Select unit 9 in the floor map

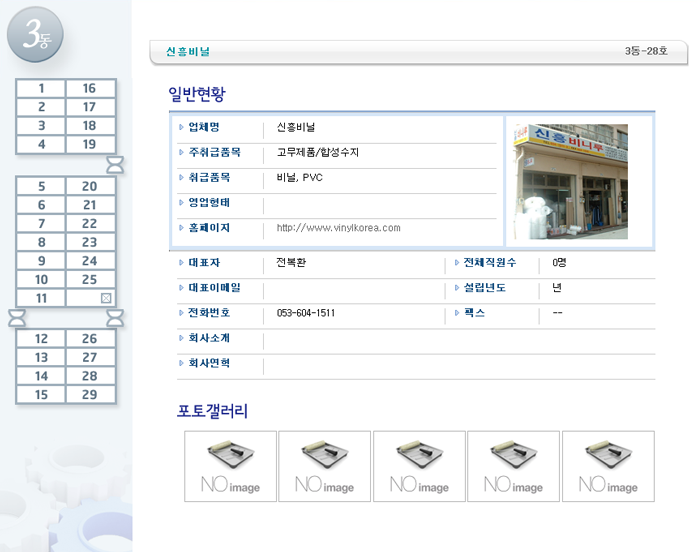click(41, 261)
